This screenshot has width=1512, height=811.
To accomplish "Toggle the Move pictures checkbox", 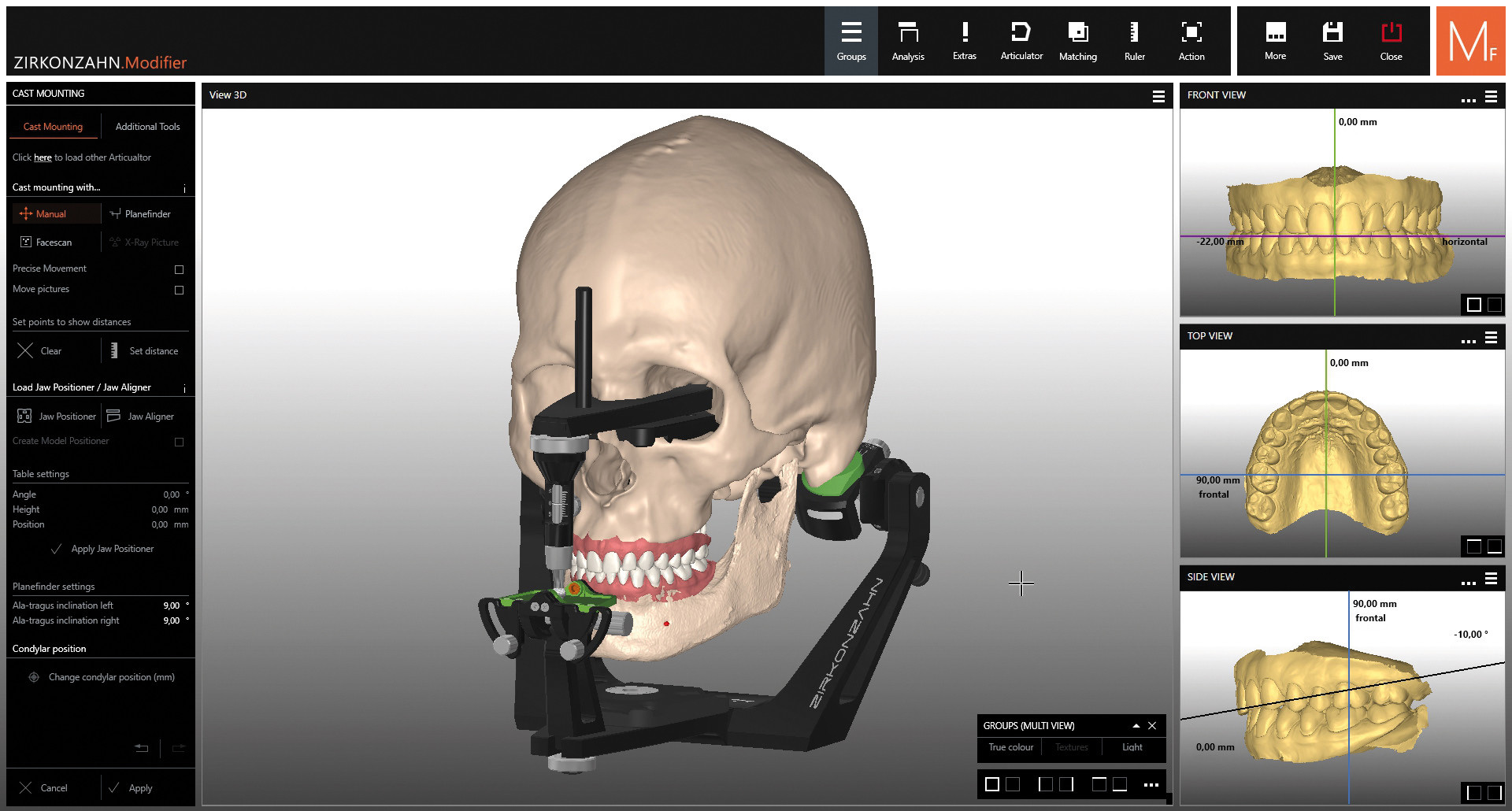I will 179,290.
